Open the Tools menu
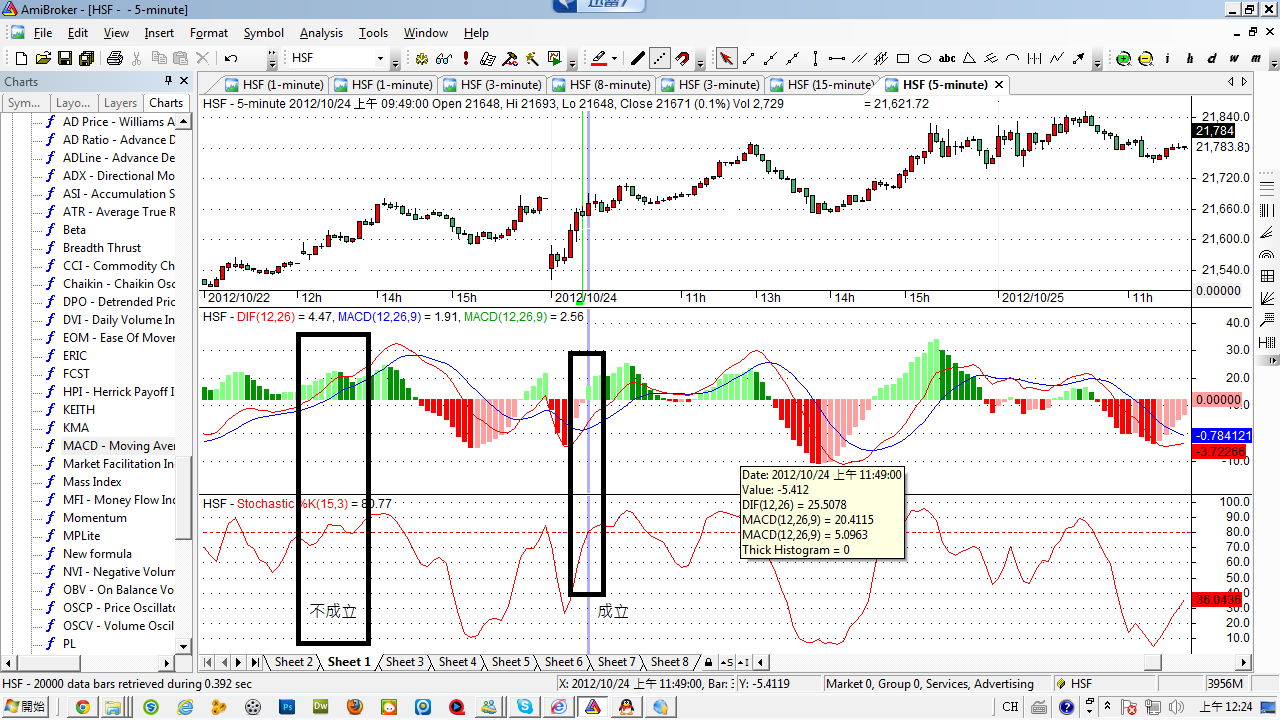The width and height of the screenshot is (1280, 720). (373, 33)
